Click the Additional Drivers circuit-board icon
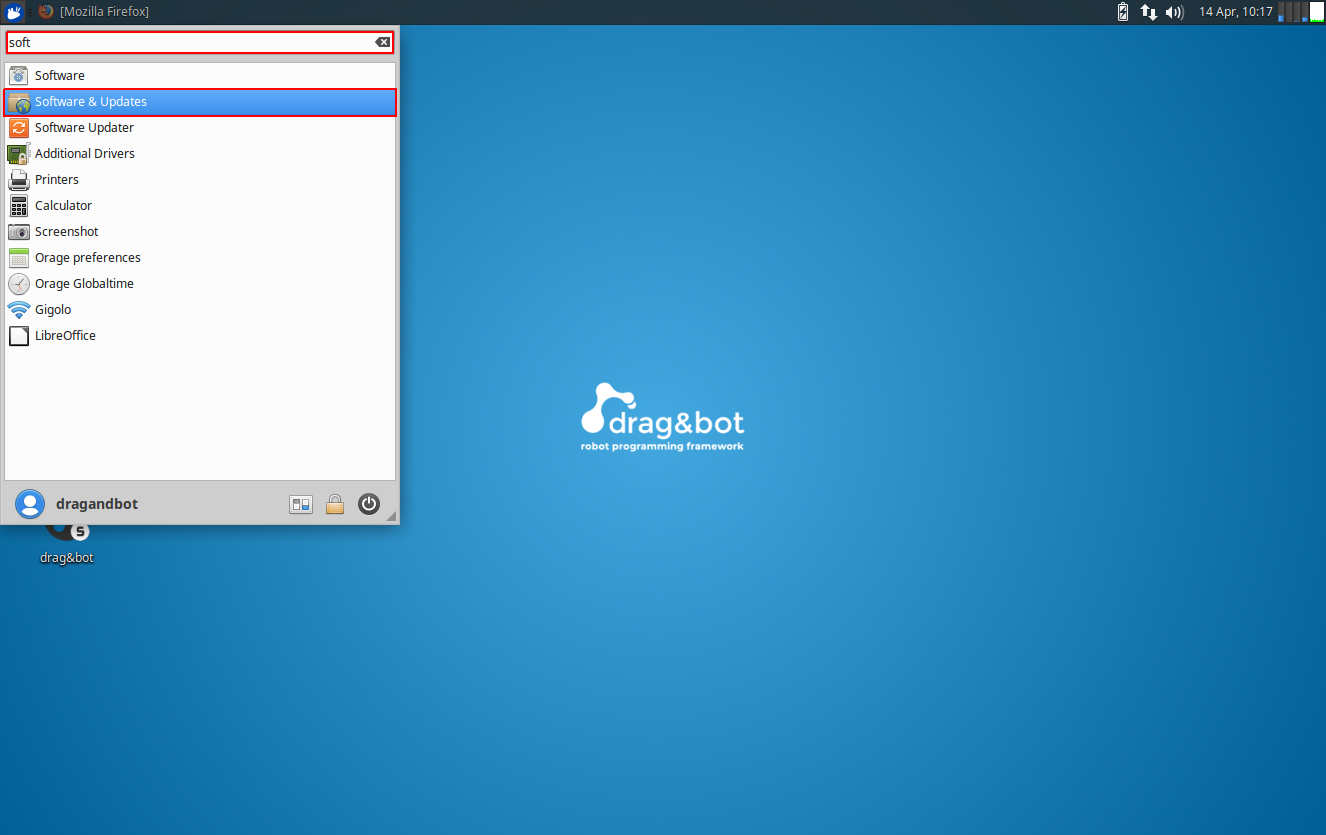 [x=19, y=153]
